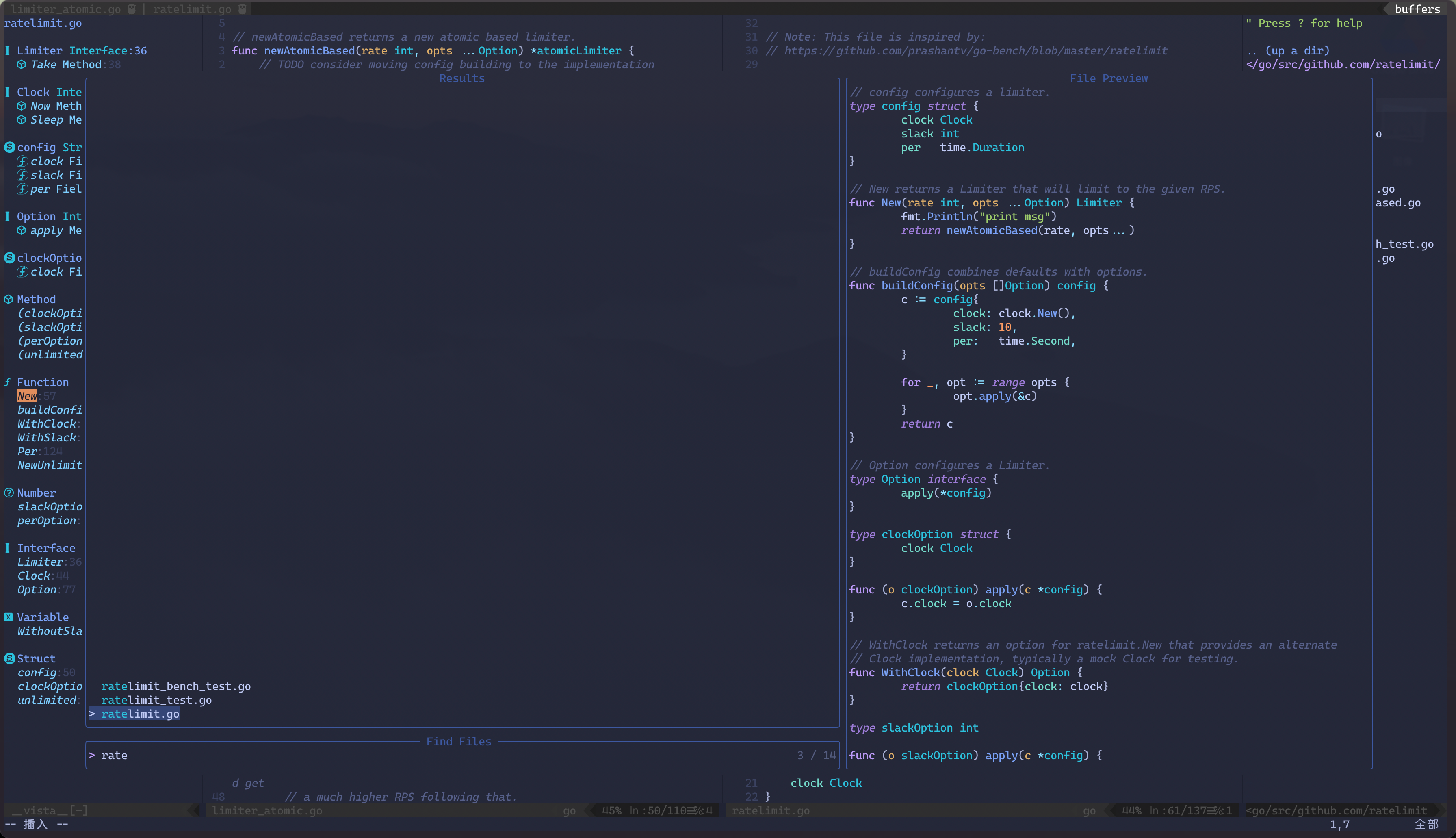Screen dimensions: 1456x838
Task: Click the cube icon beside Take Method
Action: (21, 65)
